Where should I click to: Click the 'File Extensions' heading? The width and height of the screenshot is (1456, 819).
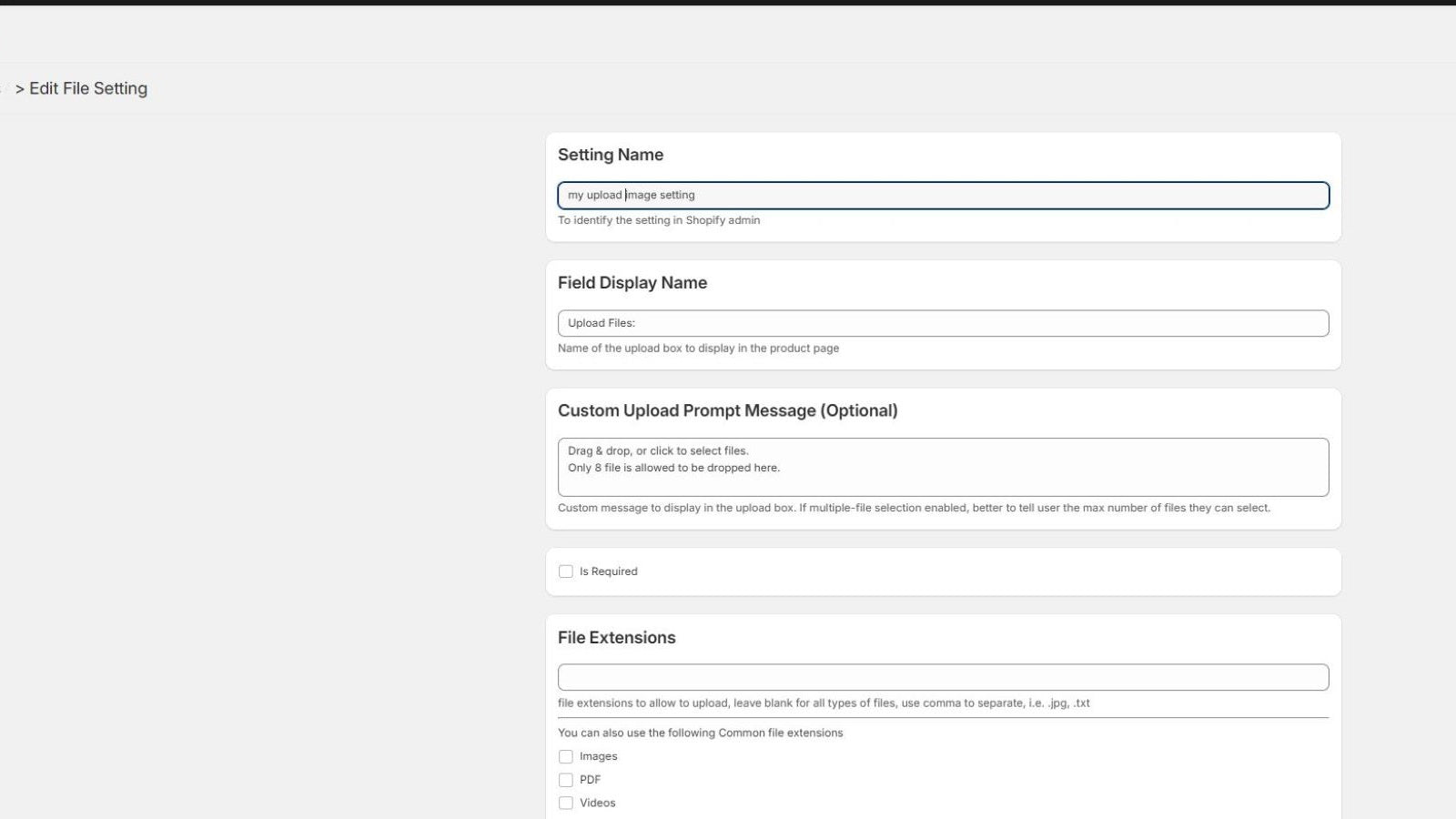pos(617,638)
